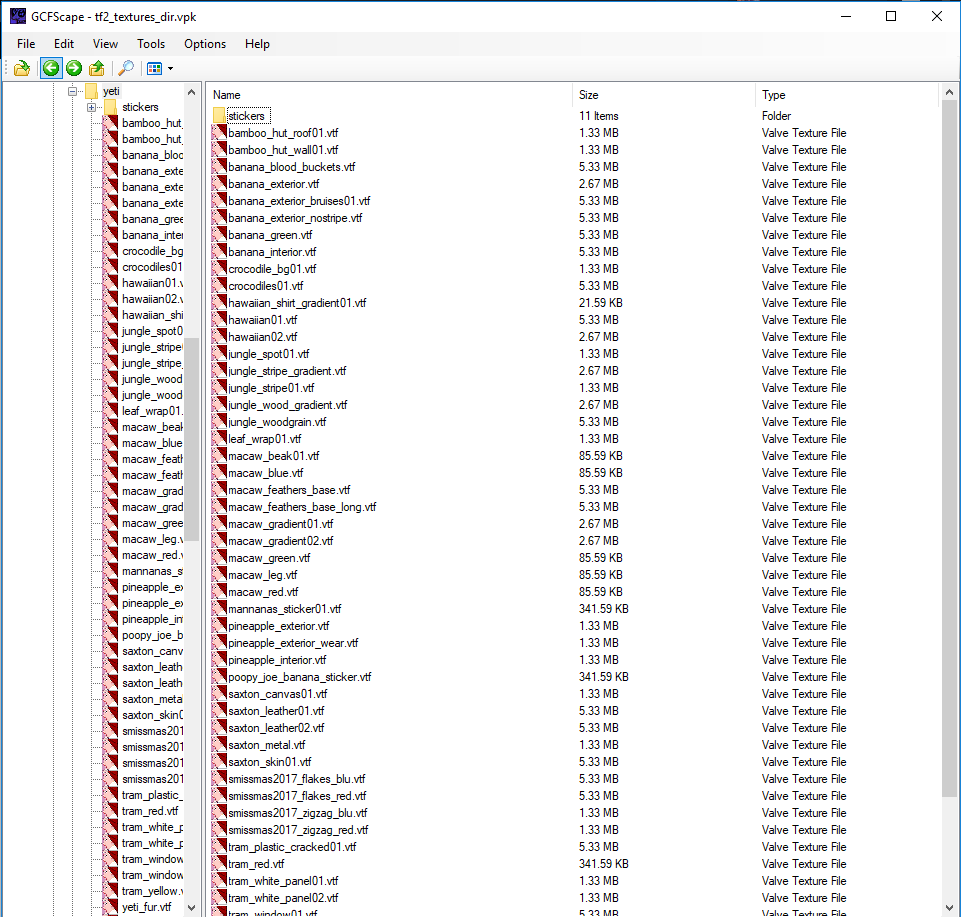
Task: Click the yeti folder icon in tree
Action: point(91,91)
